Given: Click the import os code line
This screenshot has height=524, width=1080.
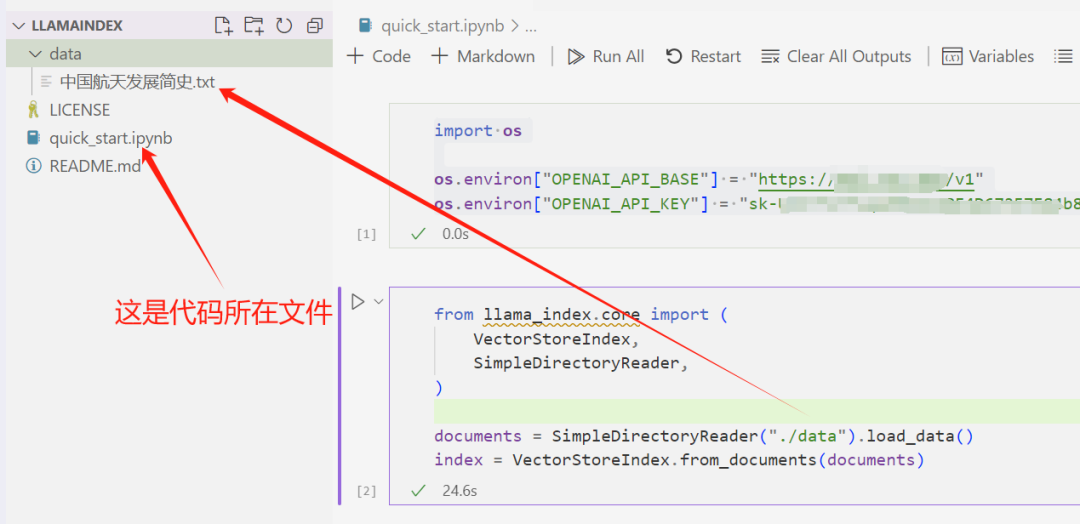Looking at the screenshot, I should pyautogui.click(x=478, y=131).
